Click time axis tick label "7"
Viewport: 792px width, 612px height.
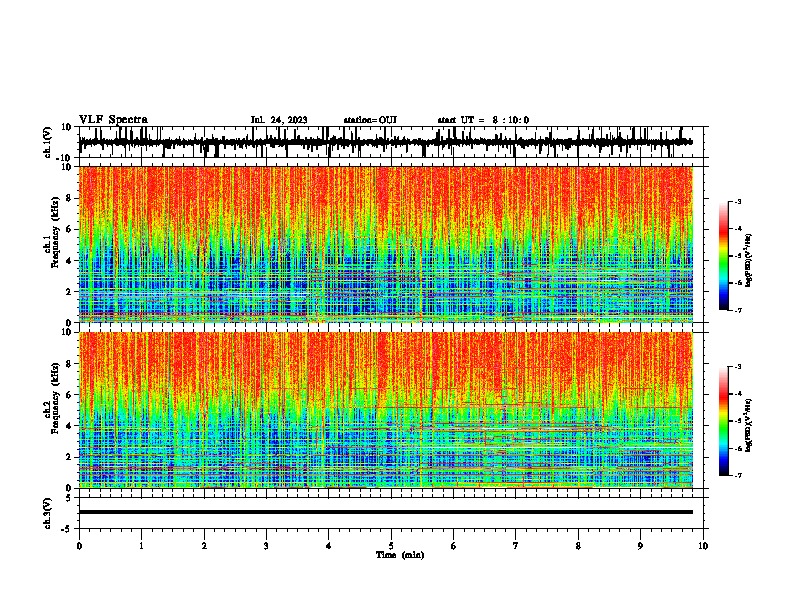pos(516,546)
